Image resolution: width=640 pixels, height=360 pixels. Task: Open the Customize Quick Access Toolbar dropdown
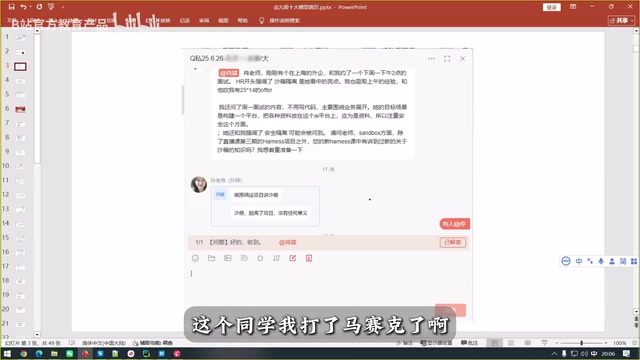62,7
